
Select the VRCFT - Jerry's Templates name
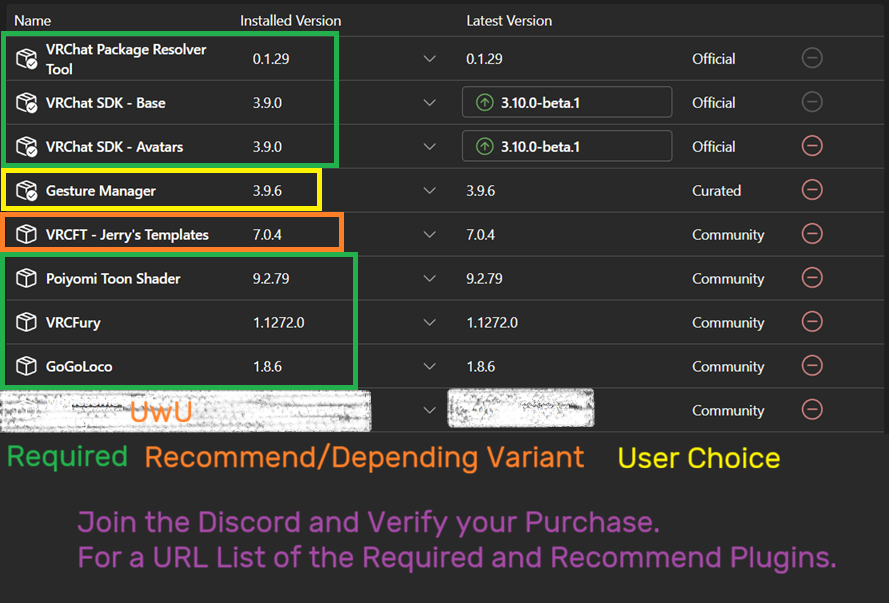[x=127, y=235]
